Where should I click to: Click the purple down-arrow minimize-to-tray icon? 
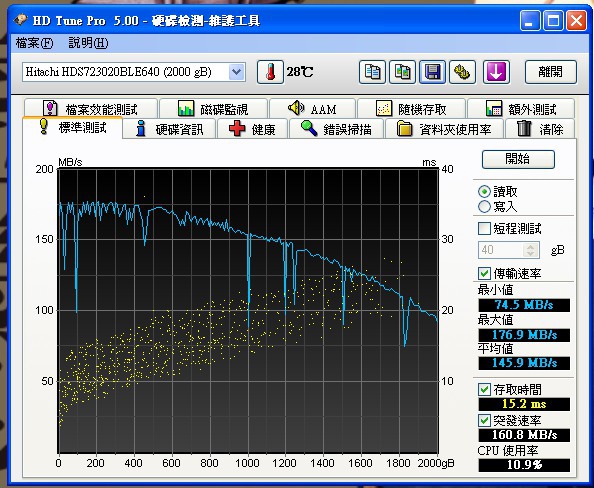(x=496, y=72)
